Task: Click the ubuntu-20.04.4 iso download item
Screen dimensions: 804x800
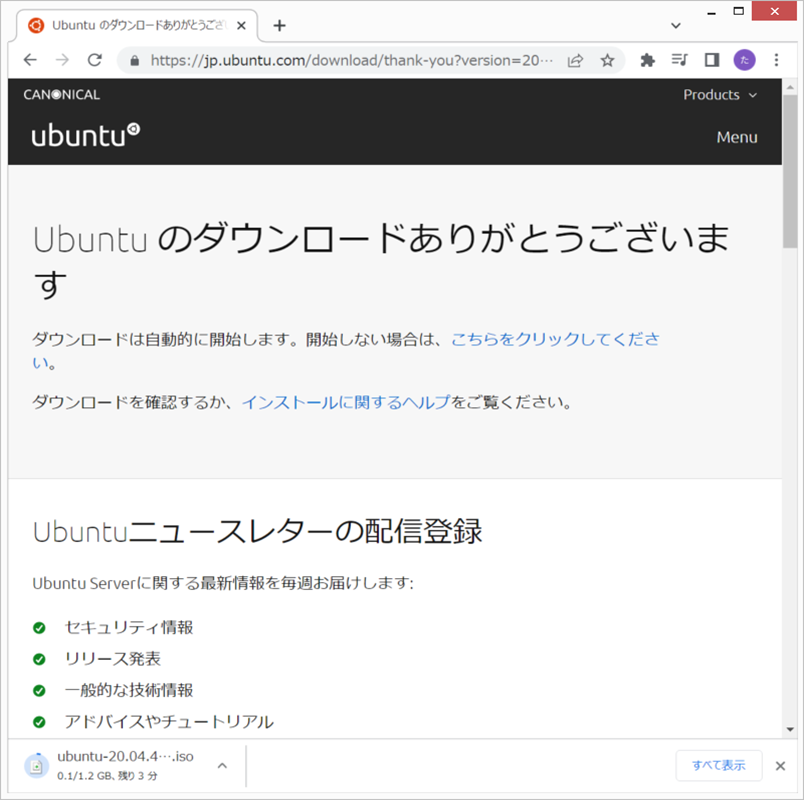Action: pos(126,765)
